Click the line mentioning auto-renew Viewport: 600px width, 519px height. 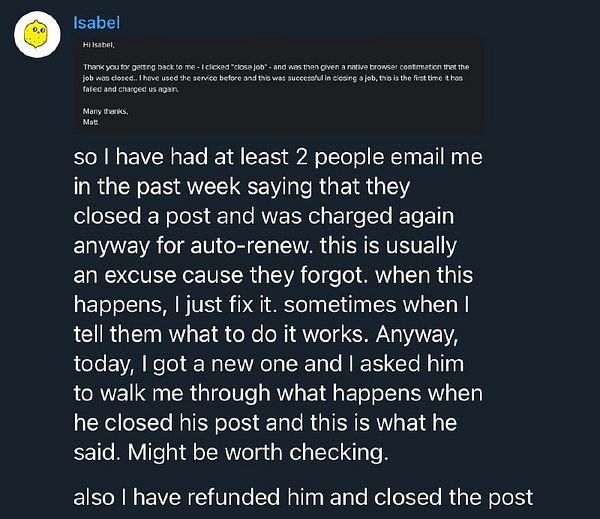click(x=265, y=246)
